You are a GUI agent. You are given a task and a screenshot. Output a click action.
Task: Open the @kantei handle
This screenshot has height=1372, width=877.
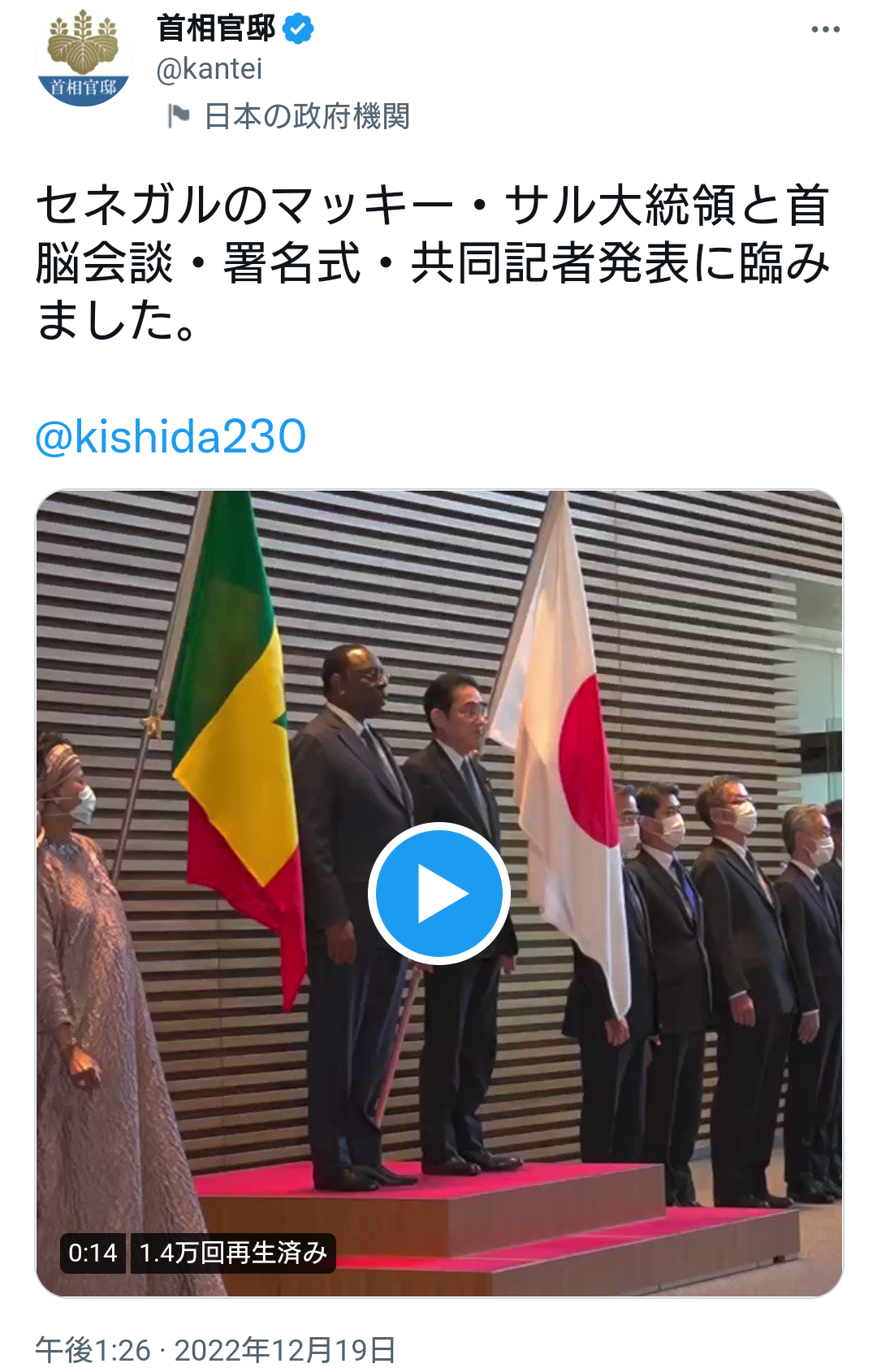click(210, 69)
